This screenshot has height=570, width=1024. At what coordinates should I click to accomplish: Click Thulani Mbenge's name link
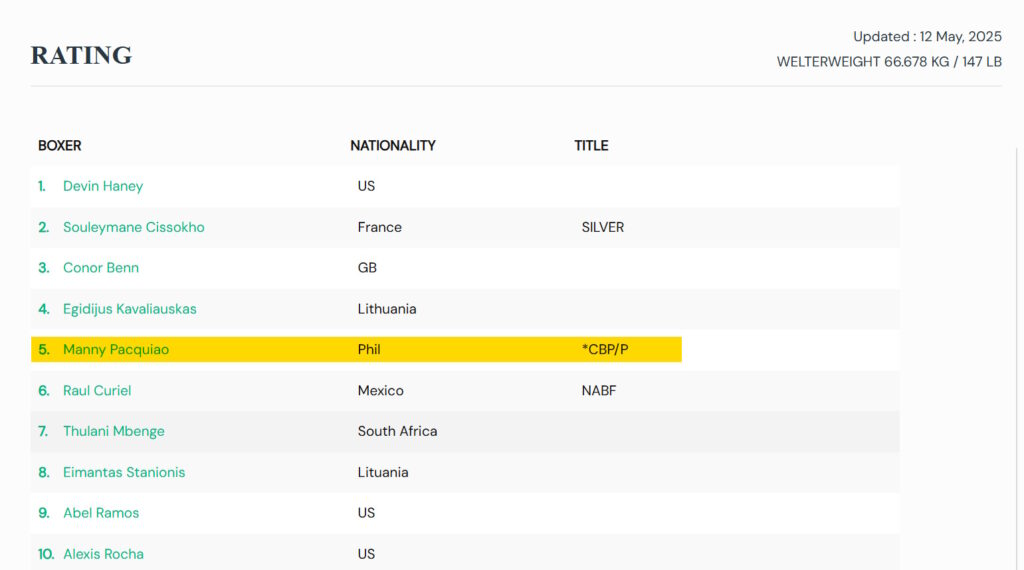coord(114,432)
